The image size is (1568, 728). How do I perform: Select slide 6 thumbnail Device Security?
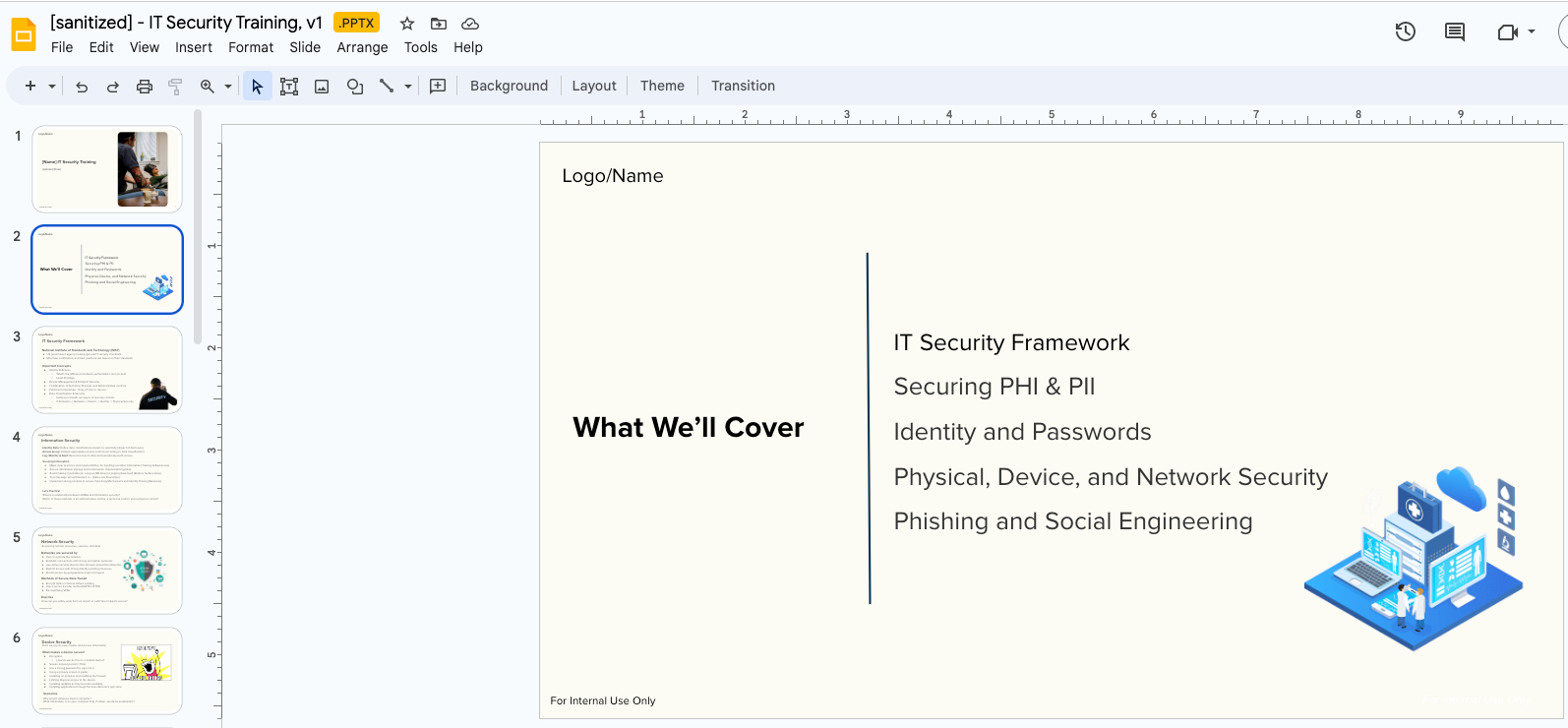click(x=107, y=671)
